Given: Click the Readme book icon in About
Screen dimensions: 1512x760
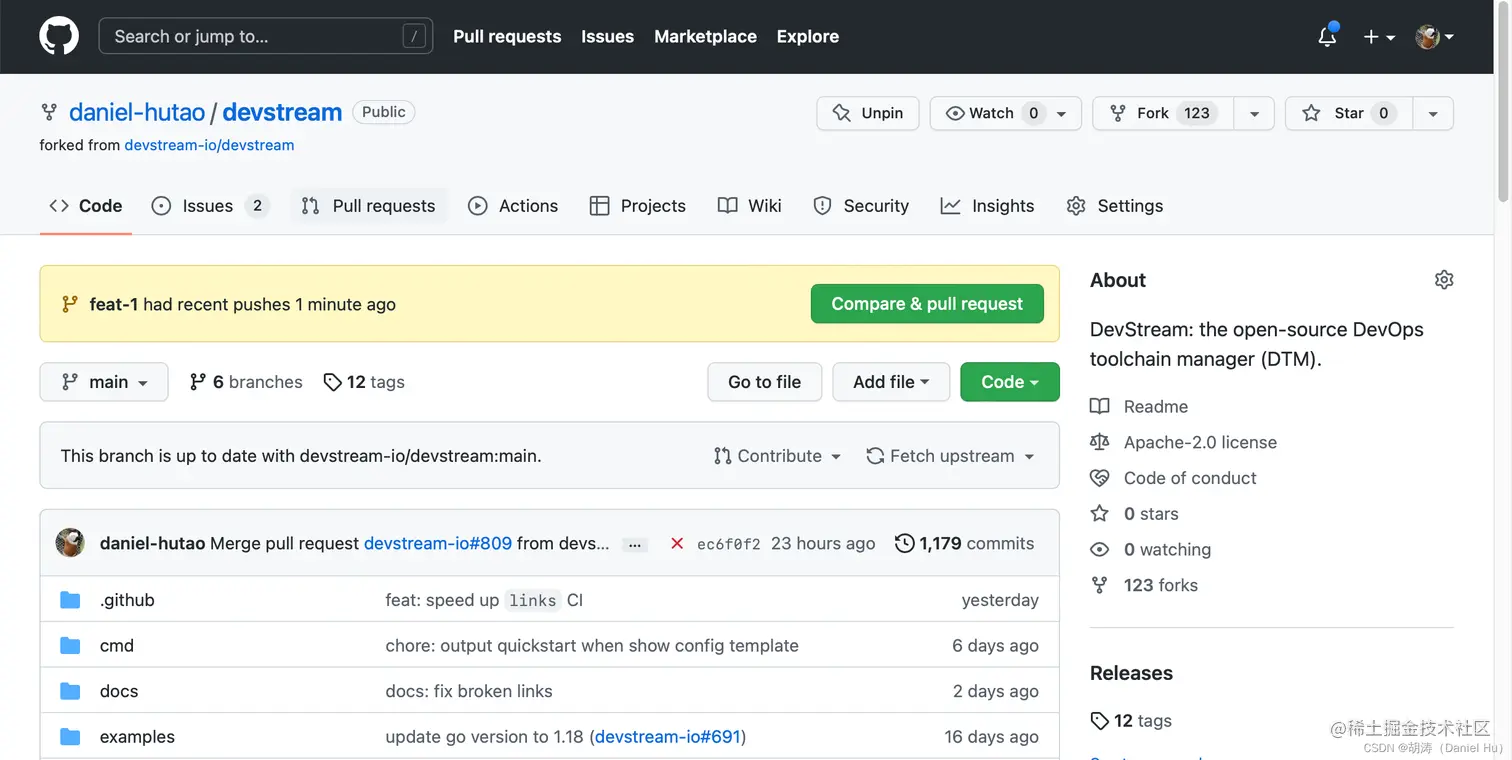Looking at the screenshot, I should click(x=1099, y=406).
